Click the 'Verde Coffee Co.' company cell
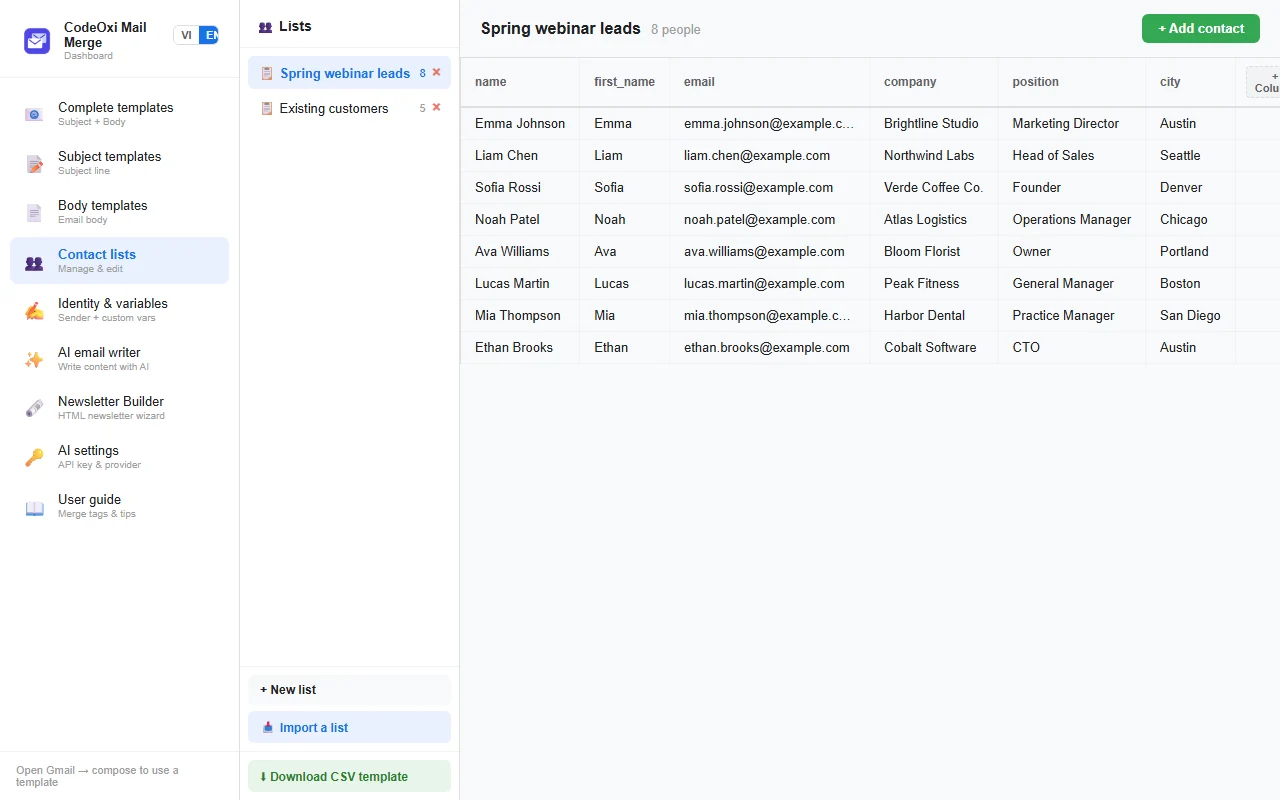The width and height of the screenshot is (1280, 800). click(x=934, y=187)
